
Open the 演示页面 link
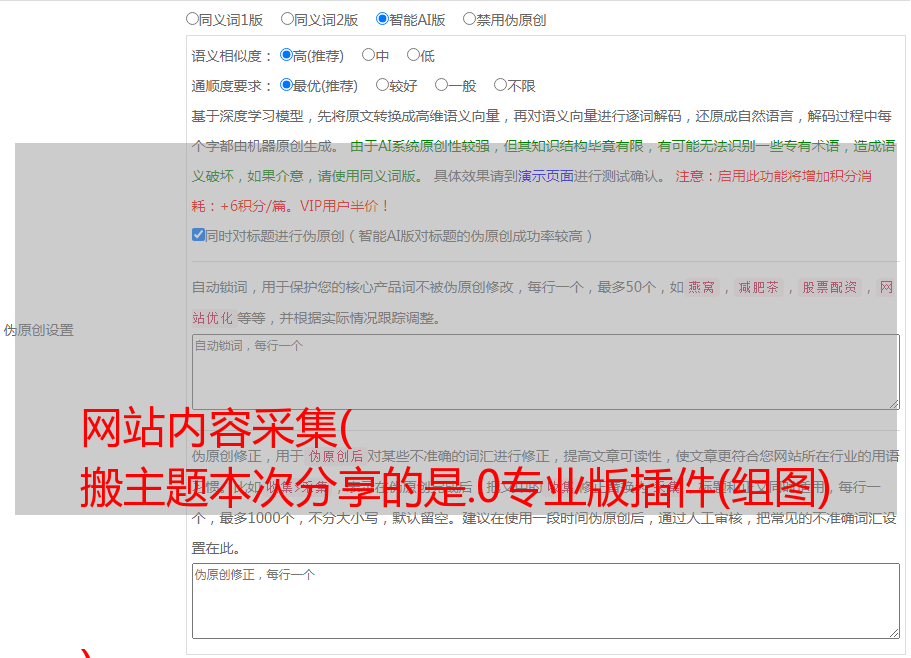point(546,176)
